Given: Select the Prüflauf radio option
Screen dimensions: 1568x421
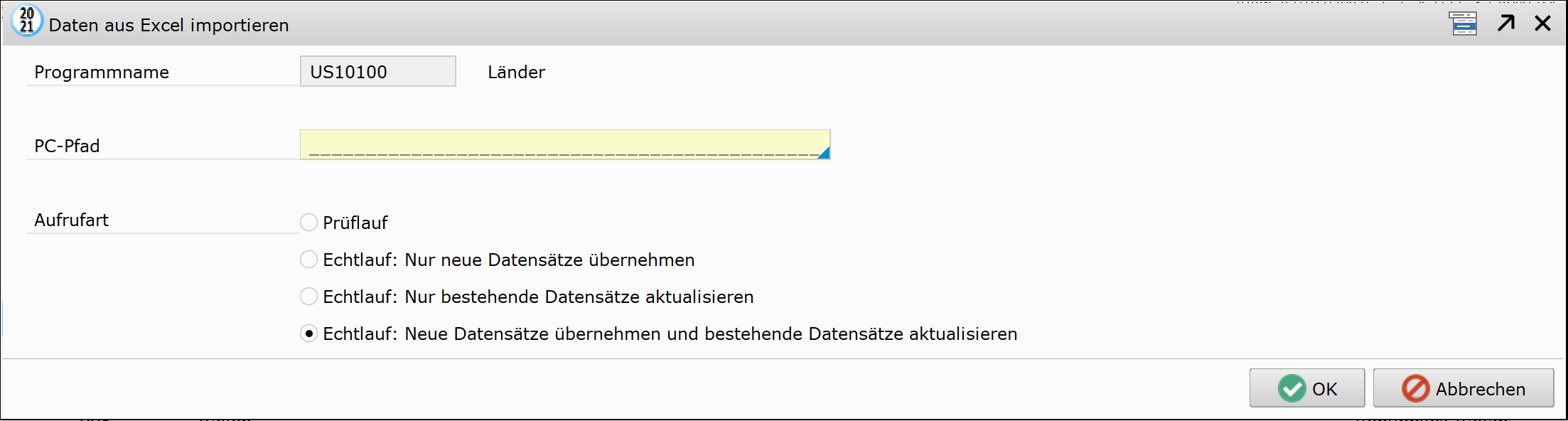Looking at the screenshot, I should click(x=308, y=223).
